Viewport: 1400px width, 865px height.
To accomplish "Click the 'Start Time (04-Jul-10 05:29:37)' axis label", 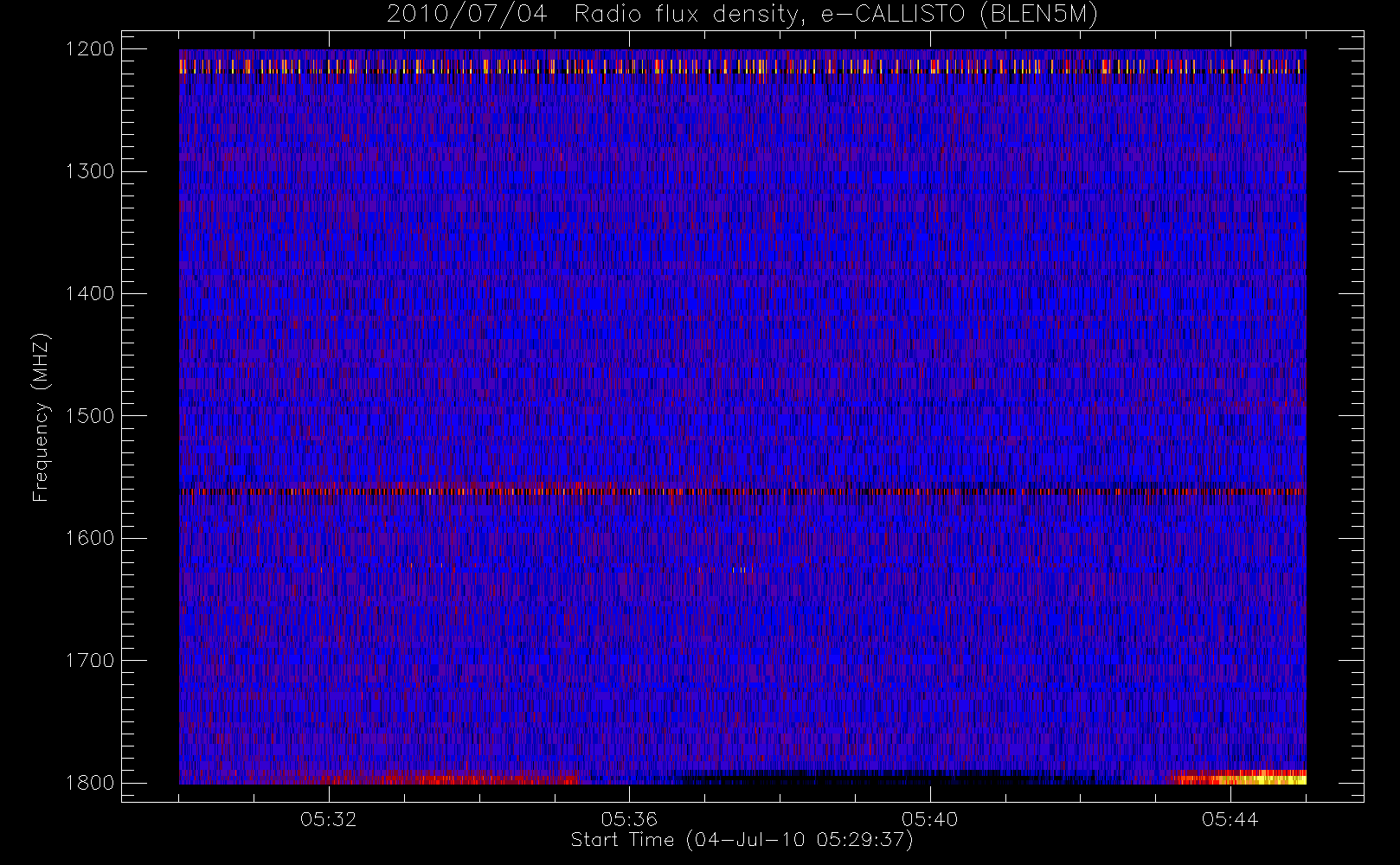I will click(x=742, y=840).
